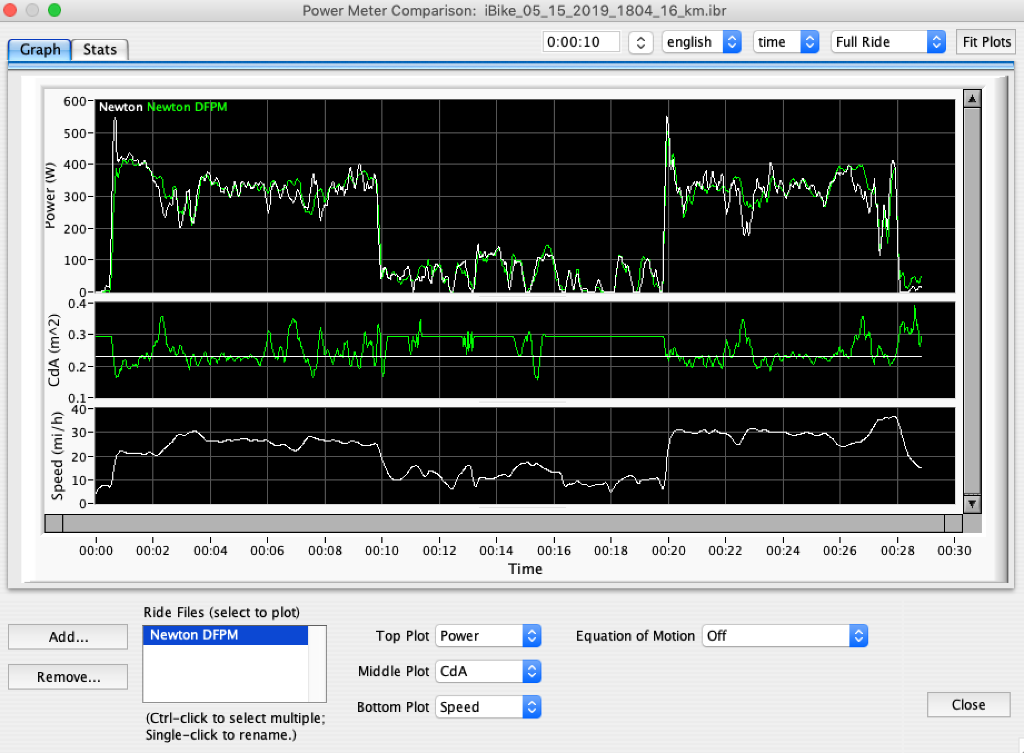The height and width of the screenshot is (753, 1024).
Task: Click the Fit Plots button
Action: click(985, 41)
